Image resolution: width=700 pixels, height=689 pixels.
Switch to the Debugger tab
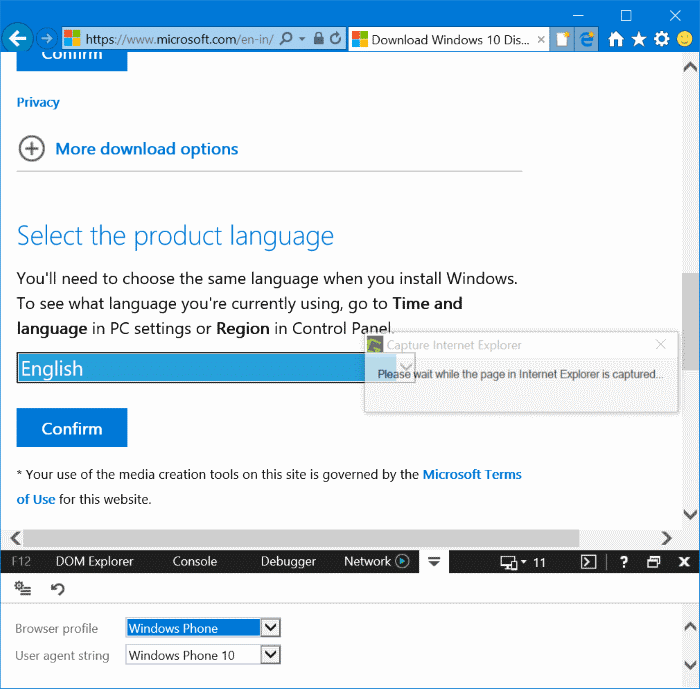(x=288, y=561)
